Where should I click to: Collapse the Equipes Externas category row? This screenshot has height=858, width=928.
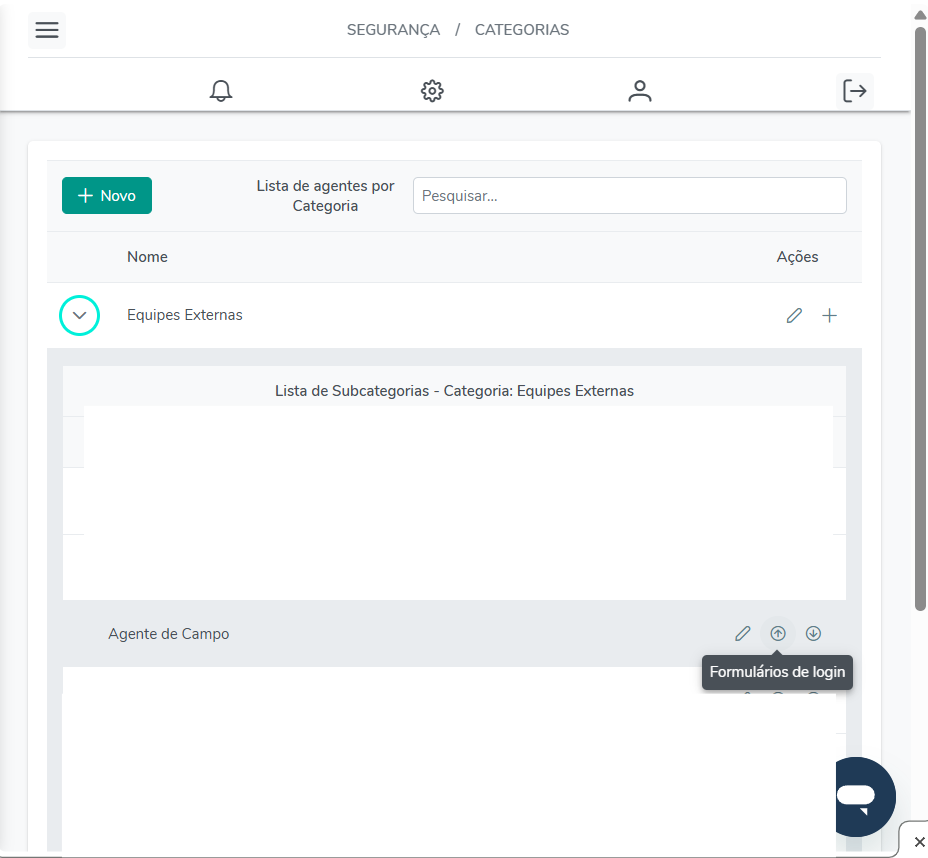pyautogui.click(x=80, y=316)
